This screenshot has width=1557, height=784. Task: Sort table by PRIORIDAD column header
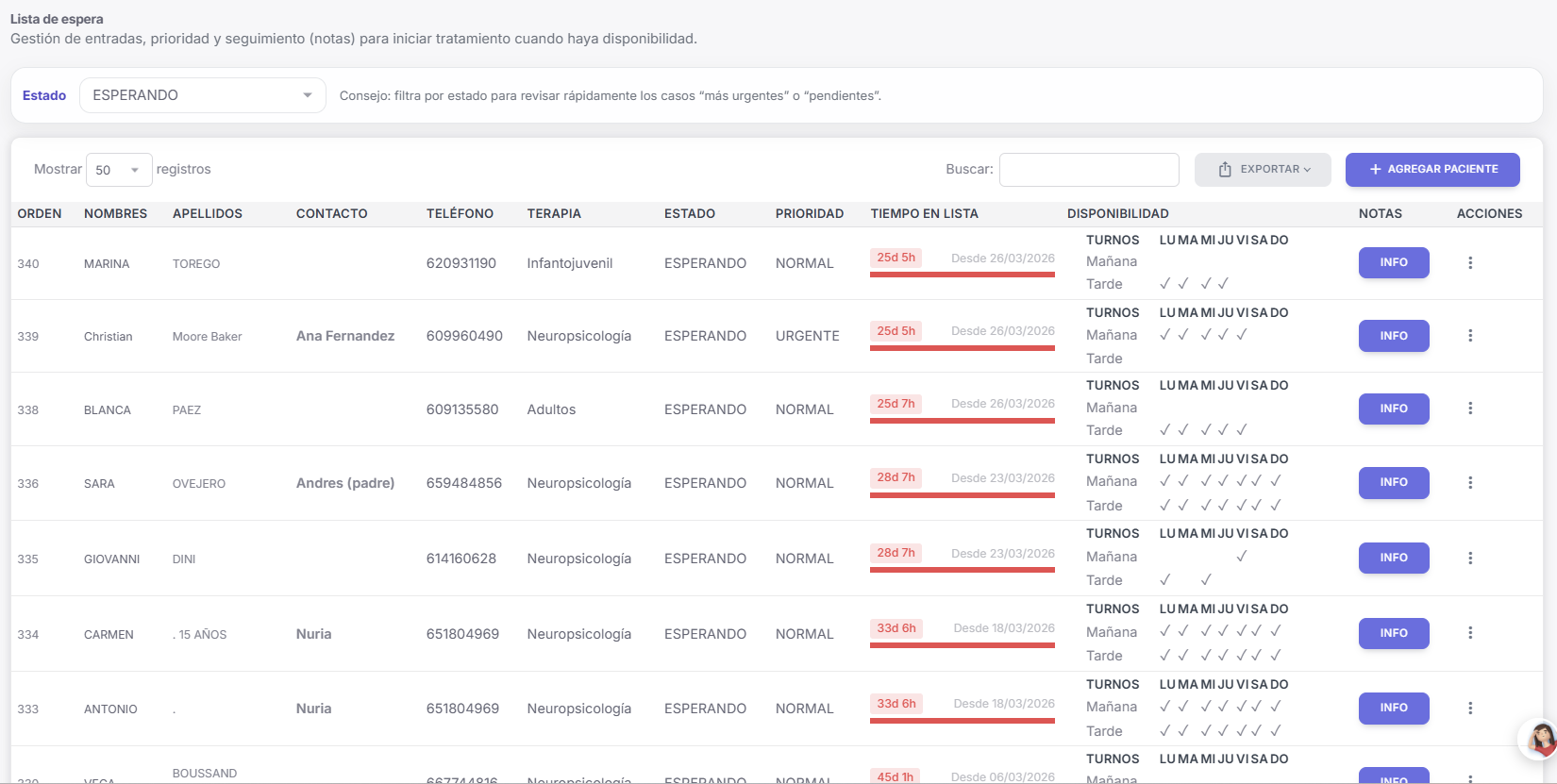[809, 214]
